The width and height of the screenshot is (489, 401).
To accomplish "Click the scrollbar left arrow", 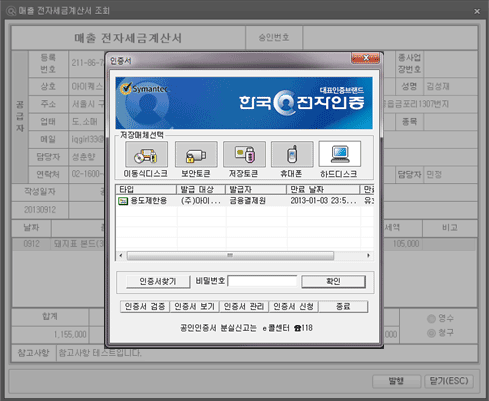I will pyautogui.click(x=121, y=256).
